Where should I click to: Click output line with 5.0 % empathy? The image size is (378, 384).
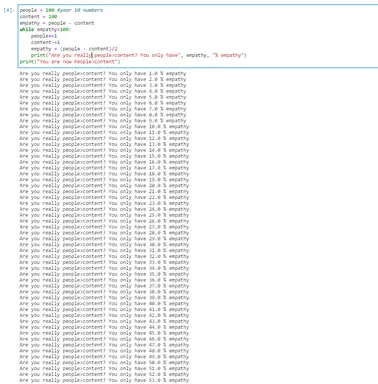tap(103, 97)
